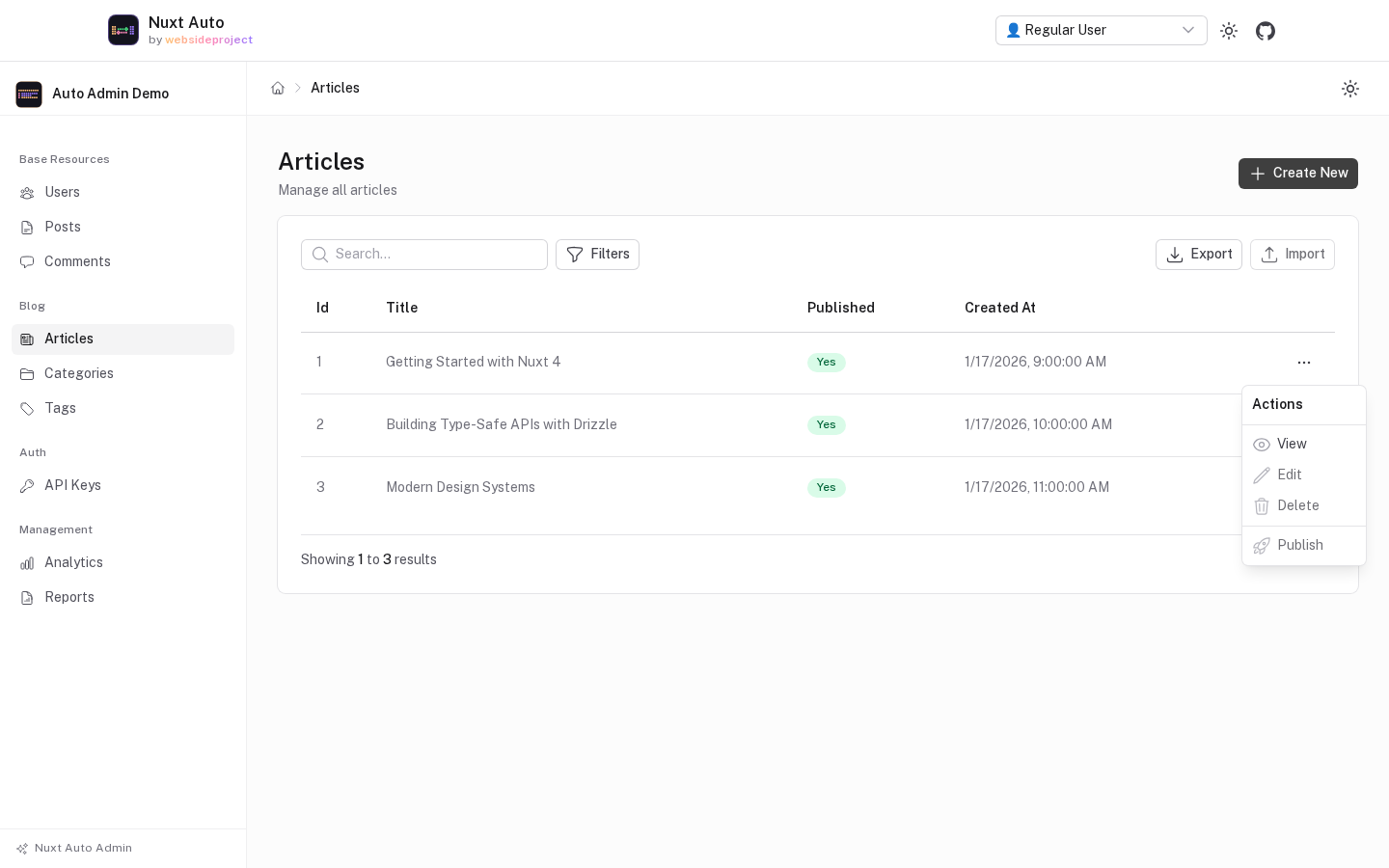Open Categories in the sidebar
This screenshot has height=868, width=1389.
[123, 374]
